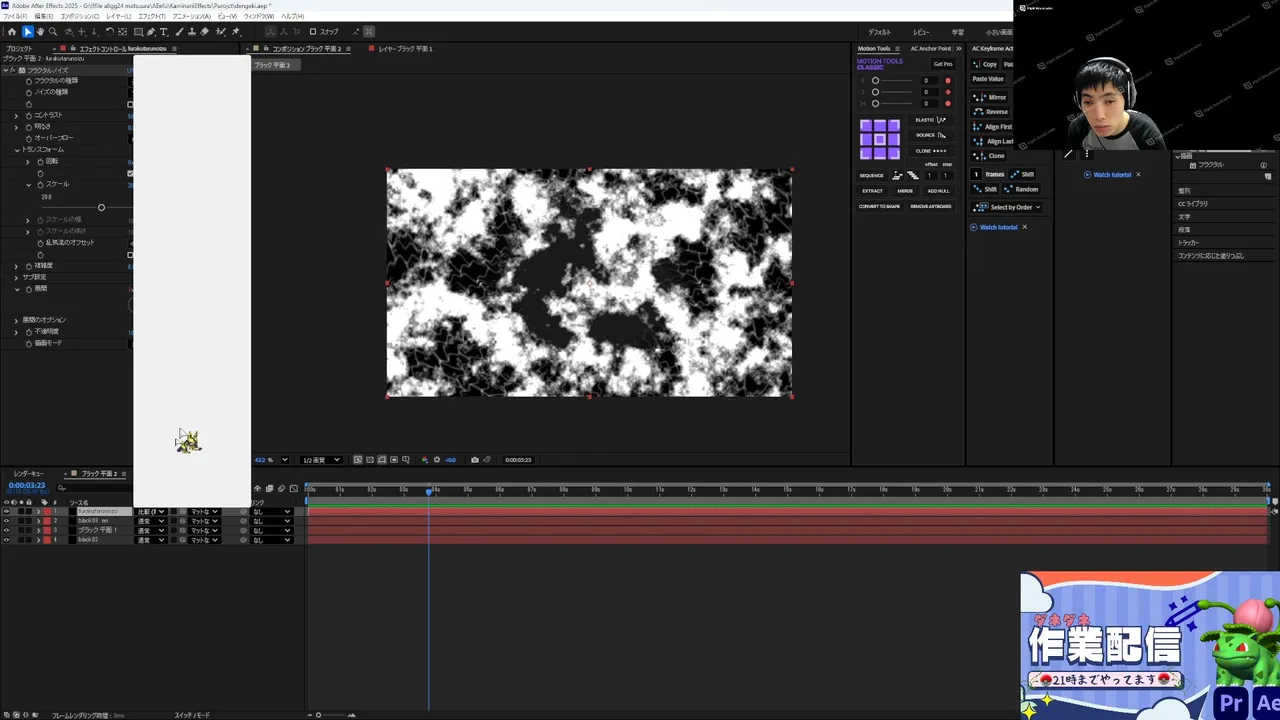Toggle stopwatch for フラクタルの種類 property
Image resolution: width=1280 pixels, height=720 pixels.
[29, 81]
